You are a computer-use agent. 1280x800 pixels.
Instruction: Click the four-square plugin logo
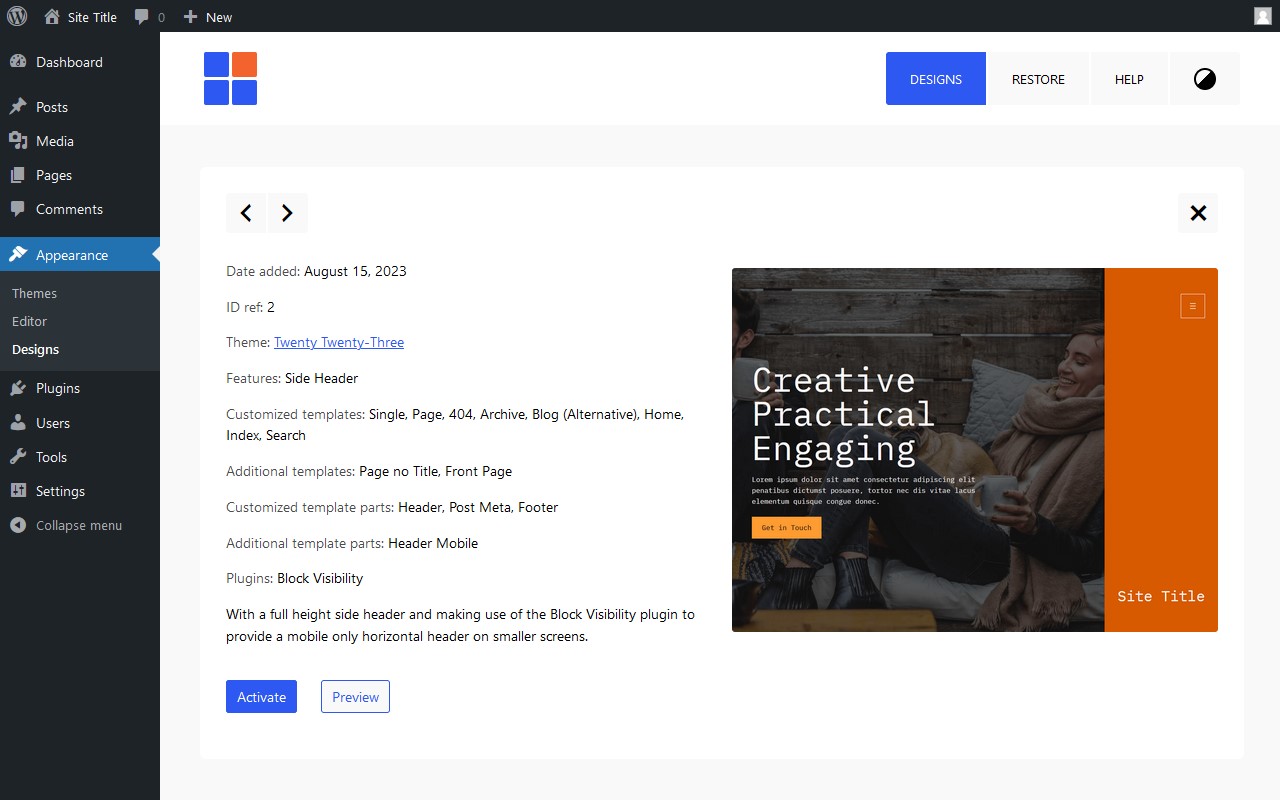tap(230, 78)
